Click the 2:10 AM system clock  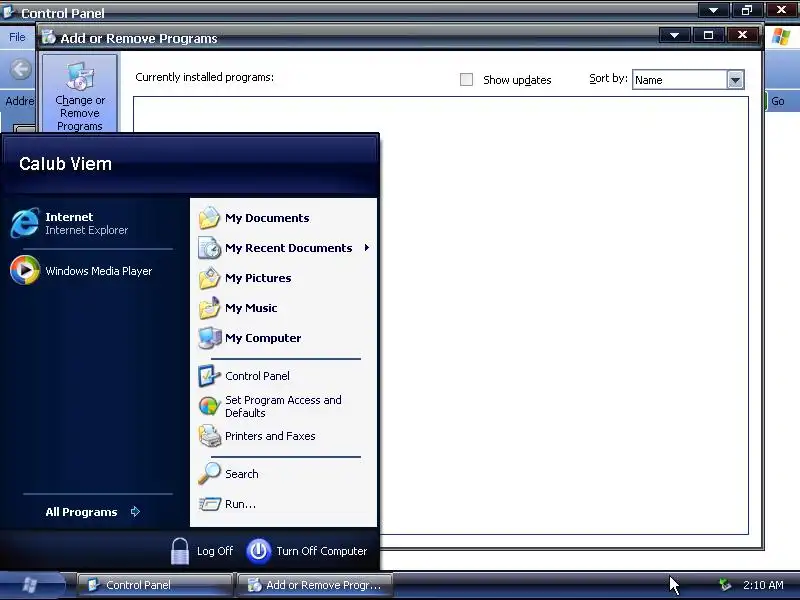763,585
